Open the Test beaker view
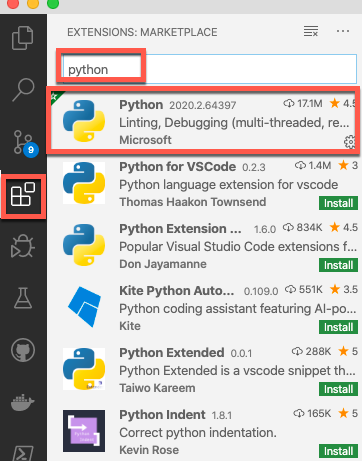This screenshot has width=362, height=461. point(23,298)
